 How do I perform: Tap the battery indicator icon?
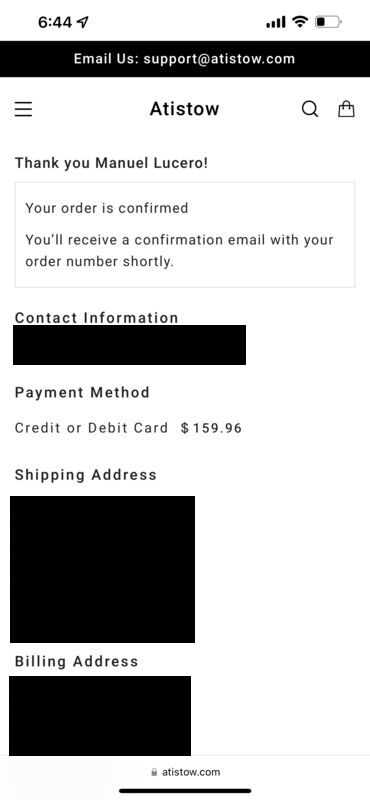point(328,22)
